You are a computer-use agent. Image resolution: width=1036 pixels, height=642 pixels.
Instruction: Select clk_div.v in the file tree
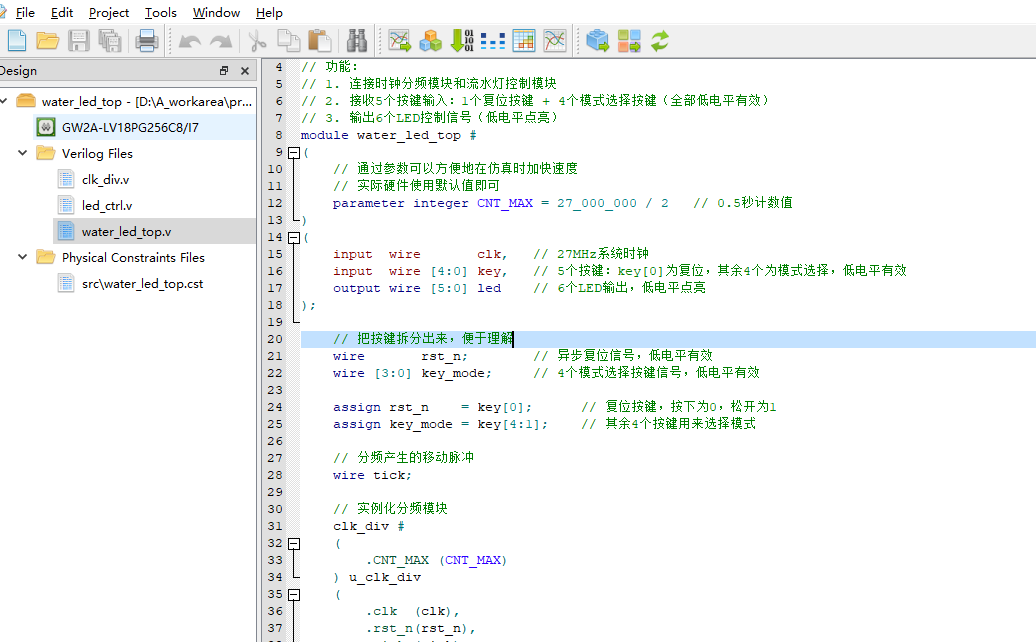click(105, 180)
